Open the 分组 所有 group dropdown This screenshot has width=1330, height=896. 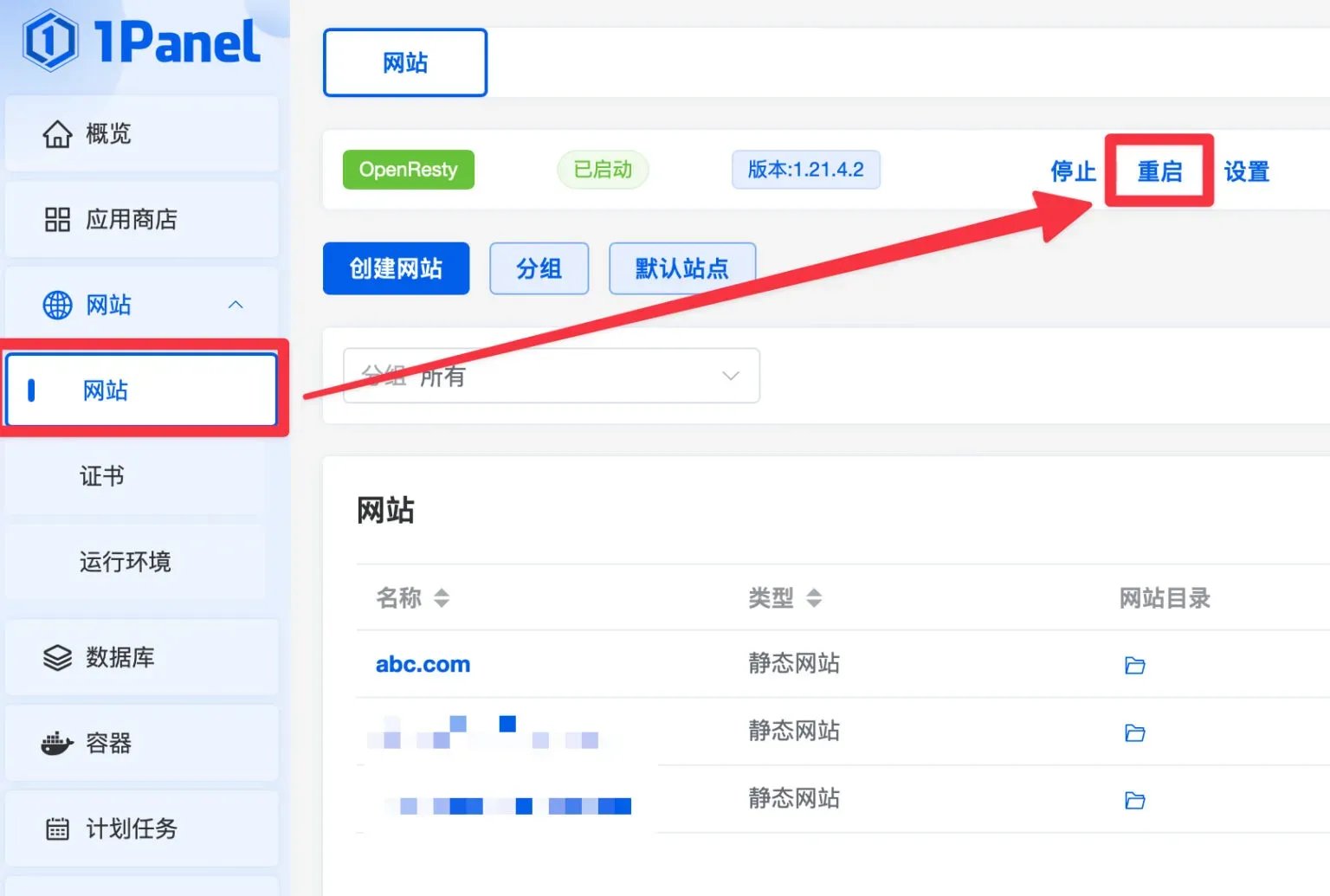pos(552,376)
